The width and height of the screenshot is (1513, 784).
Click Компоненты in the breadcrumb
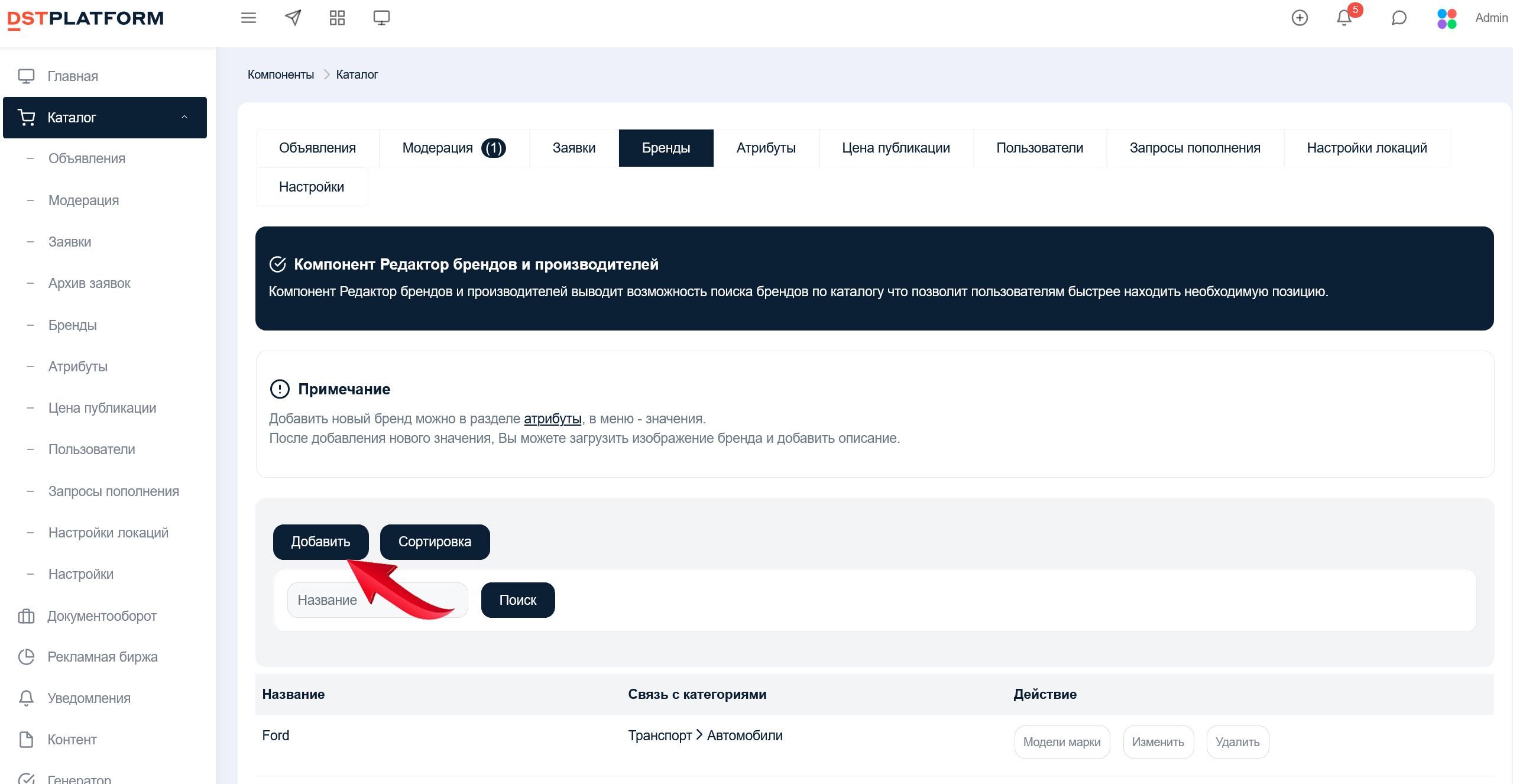[x=280, y=74]
